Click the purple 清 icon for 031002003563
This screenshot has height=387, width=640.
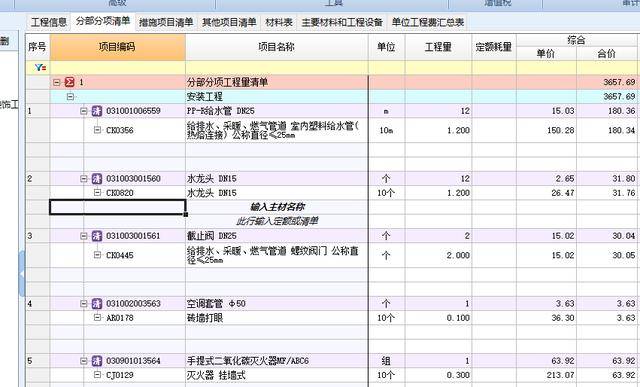97,304
